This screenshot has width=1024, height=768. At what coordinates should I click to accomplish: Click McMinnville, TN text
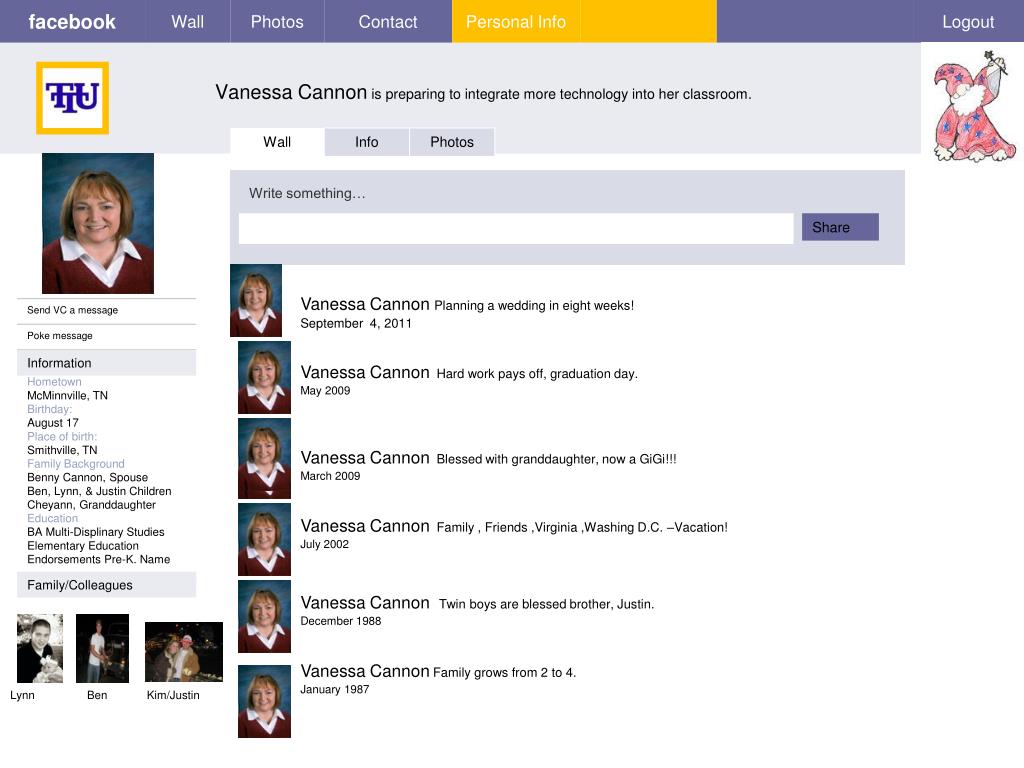tap(67, 395)
